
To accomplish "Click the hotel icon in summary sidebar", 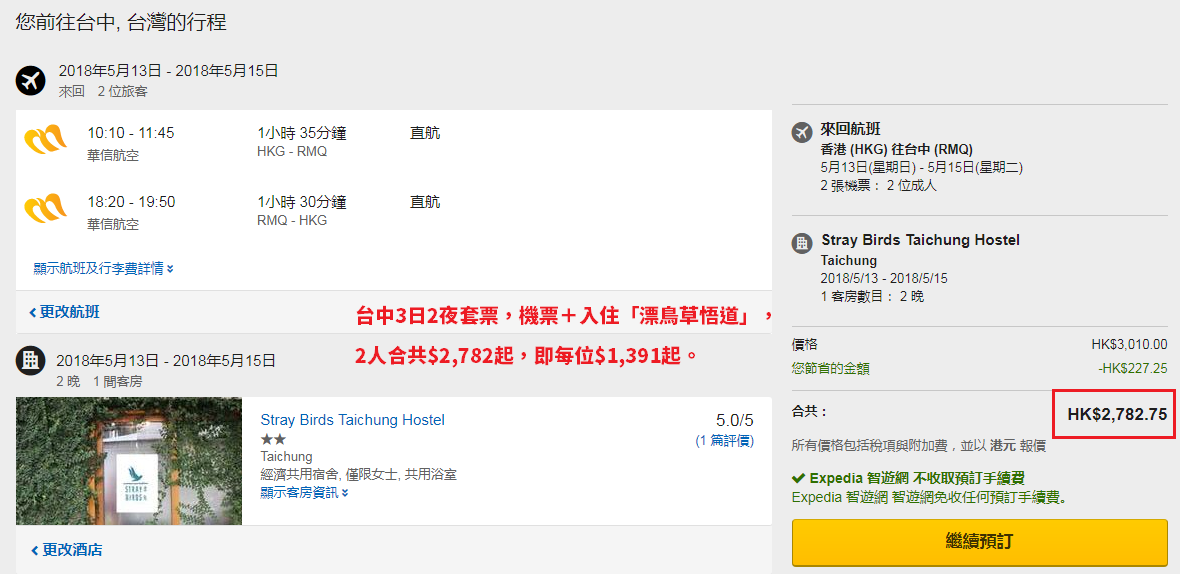I will [802, 242].
